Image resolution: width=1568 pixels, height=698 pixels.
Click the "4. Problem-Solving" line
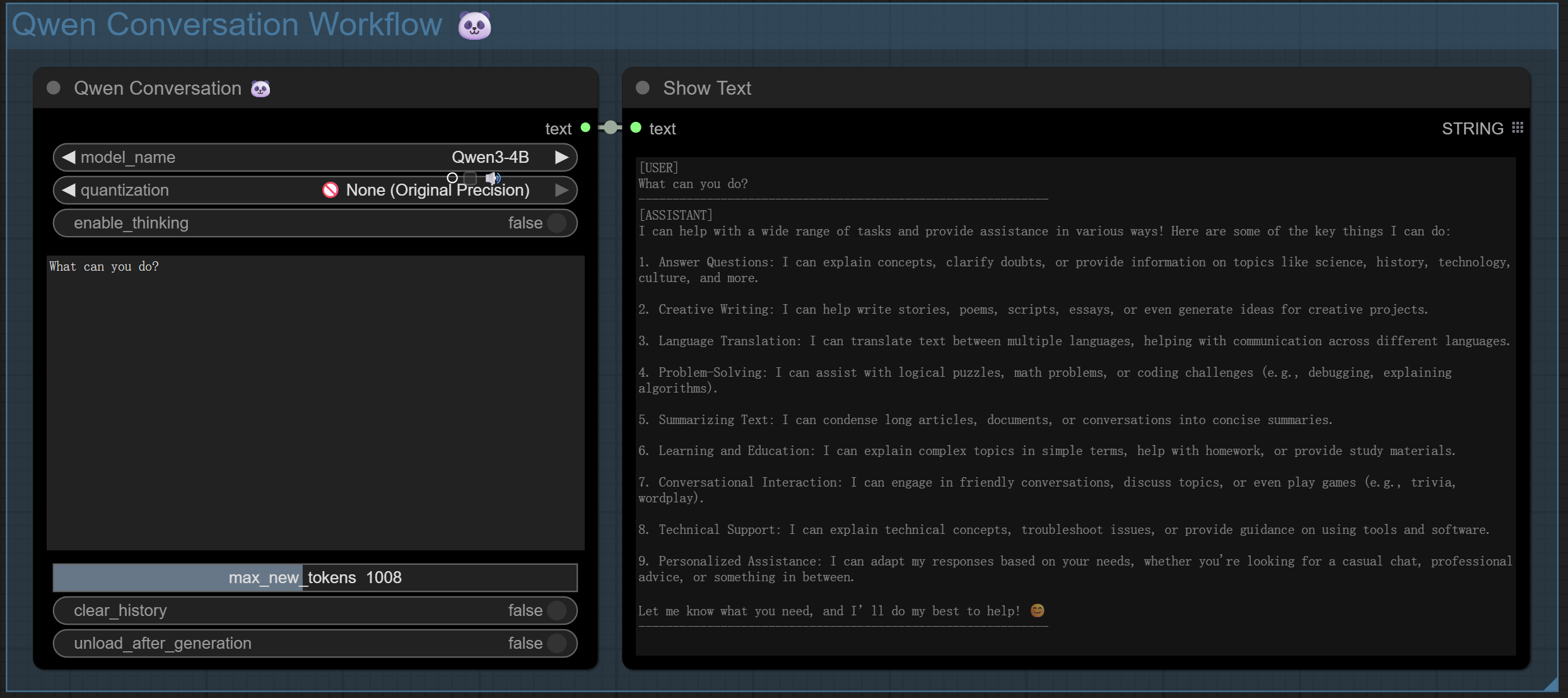coord(1045,380)
